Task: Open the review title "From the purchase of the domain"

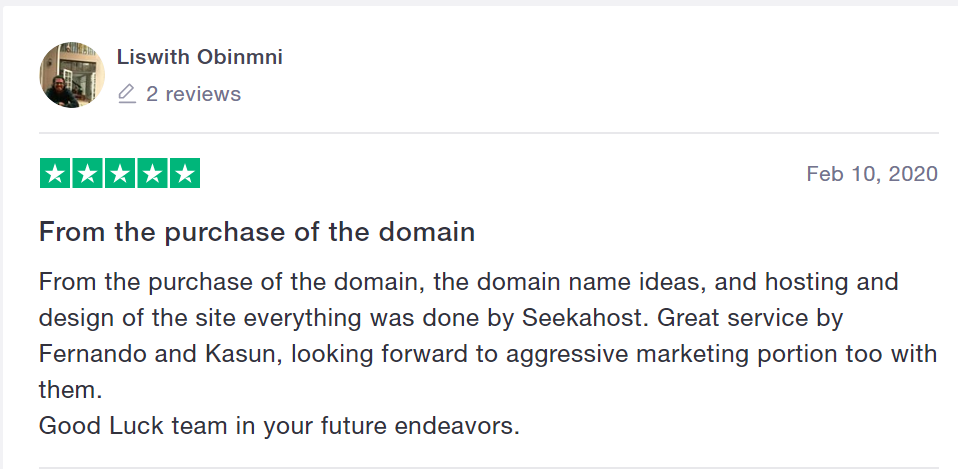Action: [x=257, y=232]
